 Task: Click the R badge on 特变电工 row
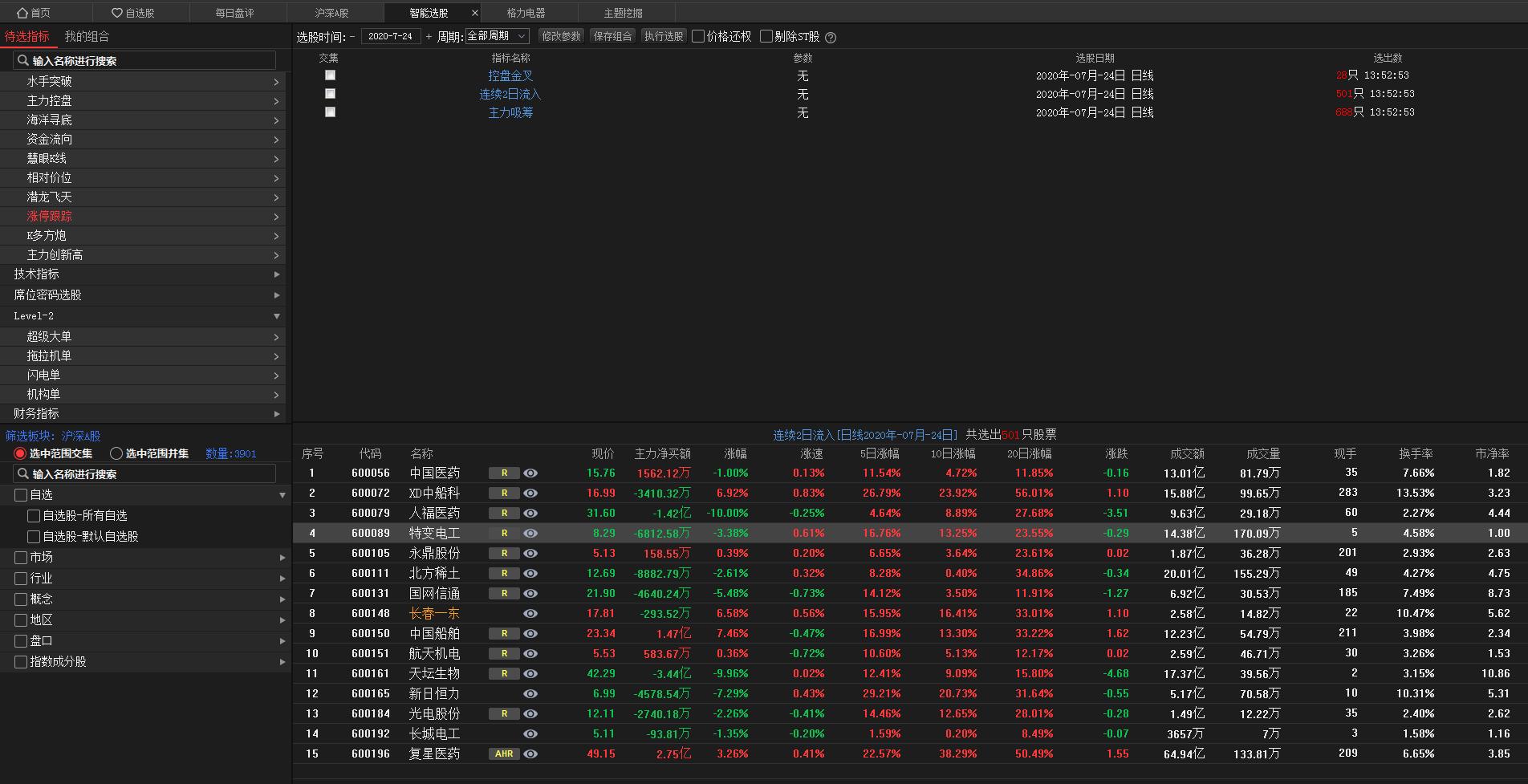coord(504,534)
